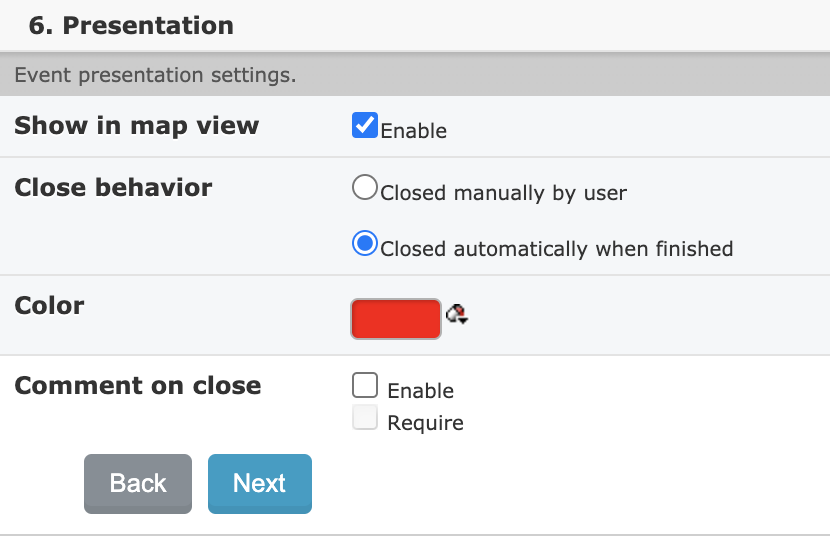Open the color picker paint bucket icon
Screen dimensions: 830x542
pyautogui.click(x=457, y=314)
